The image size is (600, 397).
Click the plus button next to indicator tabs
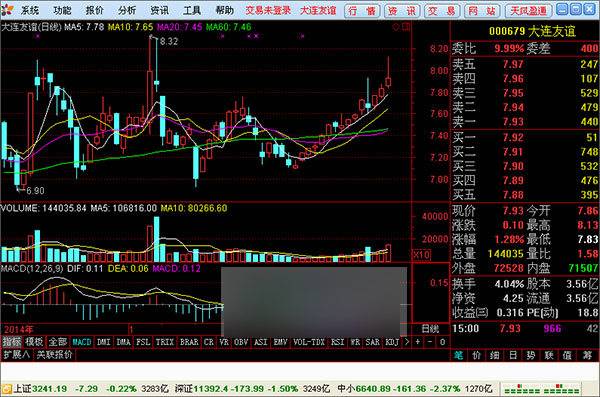(x=418, y=341)
